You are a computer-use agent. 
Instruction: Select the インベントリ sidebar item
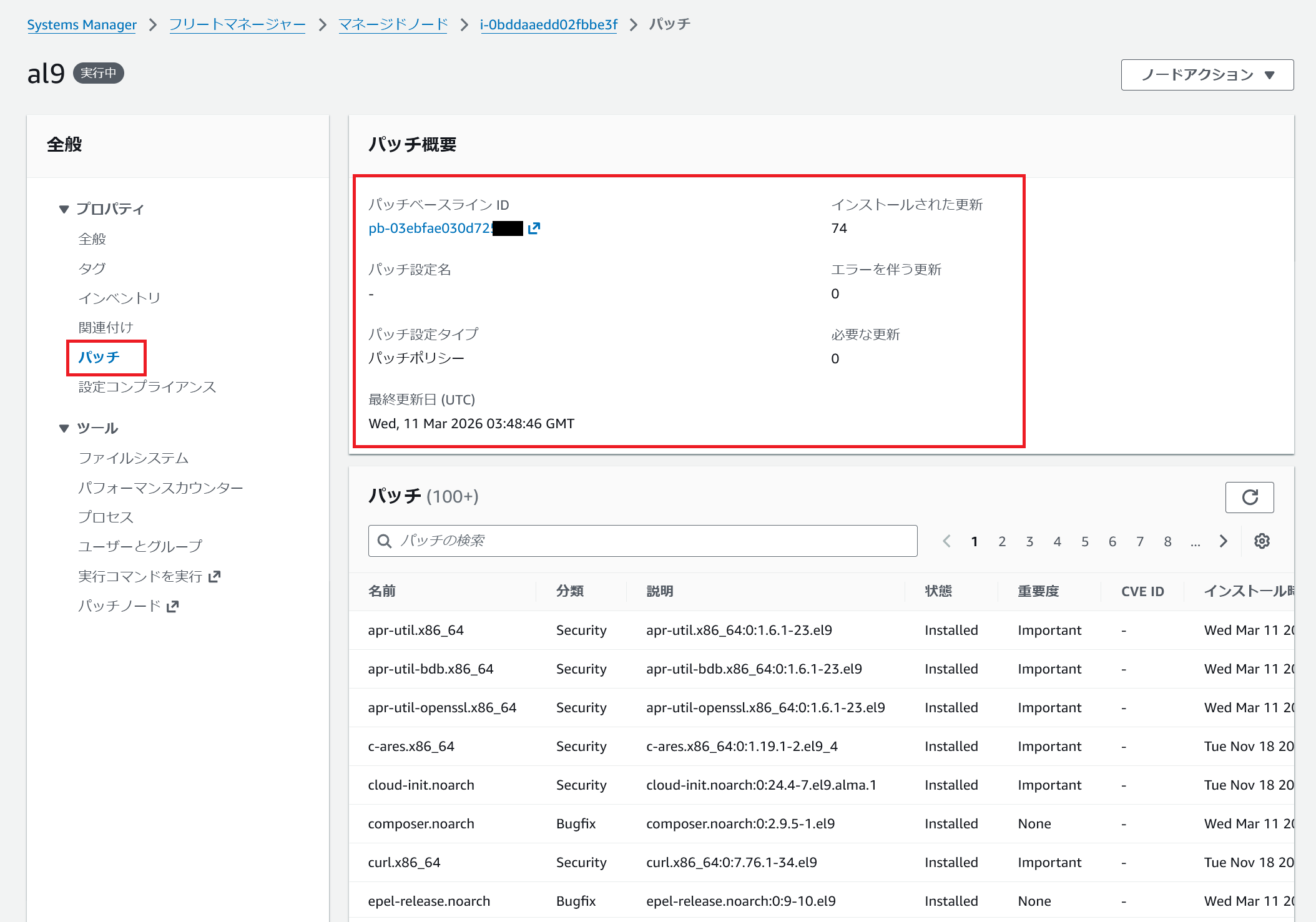[x=119, y=298]
